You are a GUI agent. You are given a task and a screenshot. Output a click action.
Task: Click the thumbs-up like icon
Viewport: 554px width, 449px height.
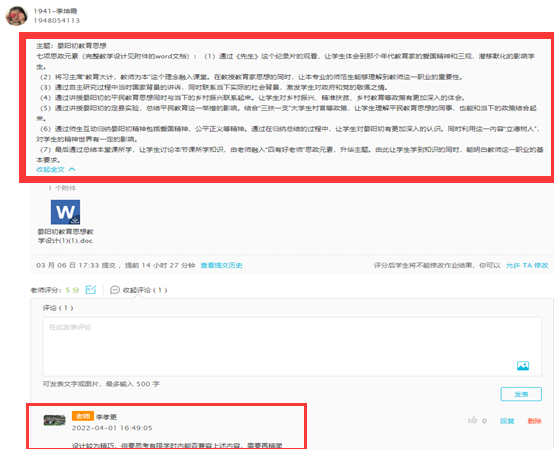(x=472, y=420)
